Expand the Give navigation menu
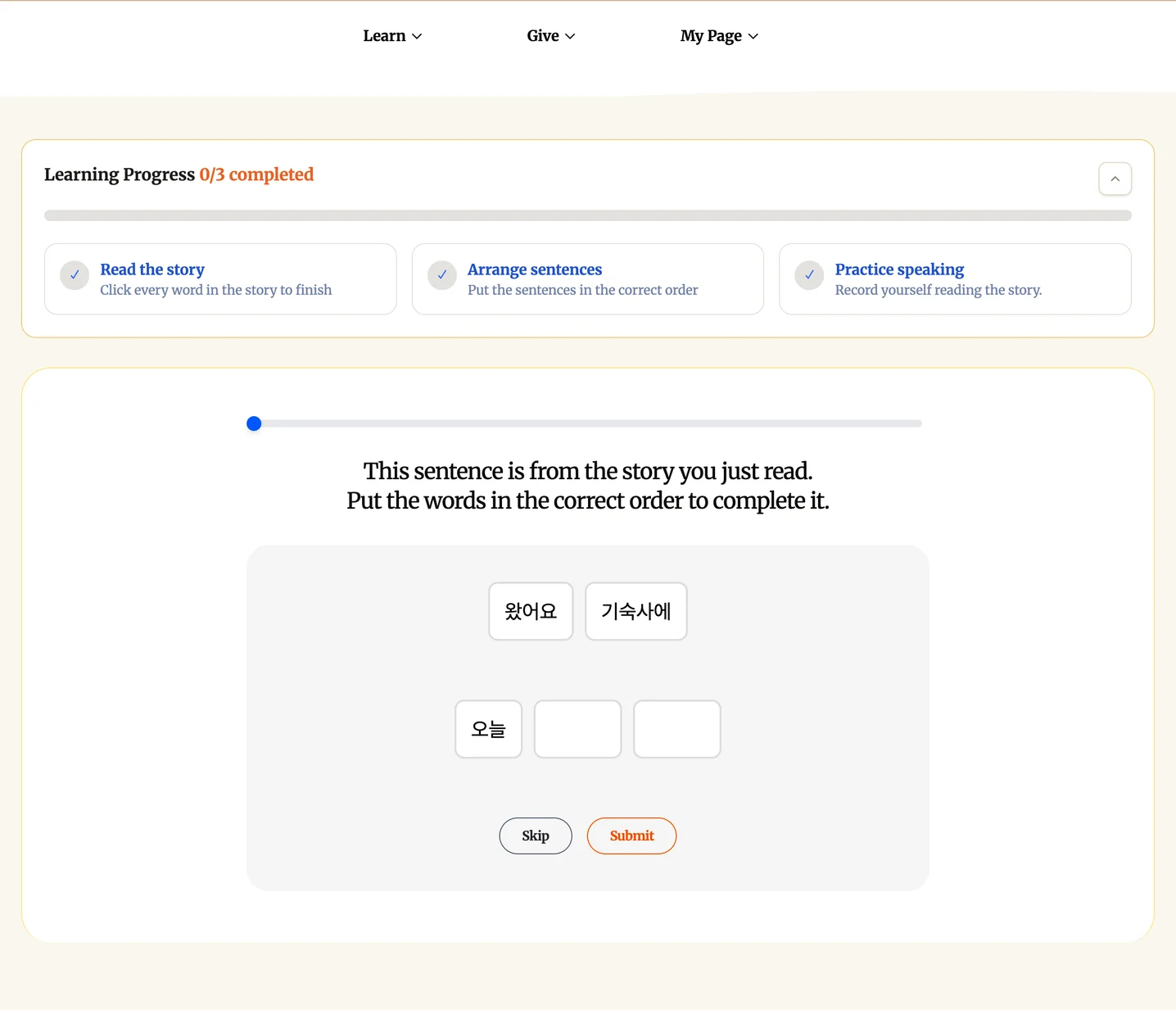The width and height of the screenshot is (1176, 1010). [x=550, y=36]
